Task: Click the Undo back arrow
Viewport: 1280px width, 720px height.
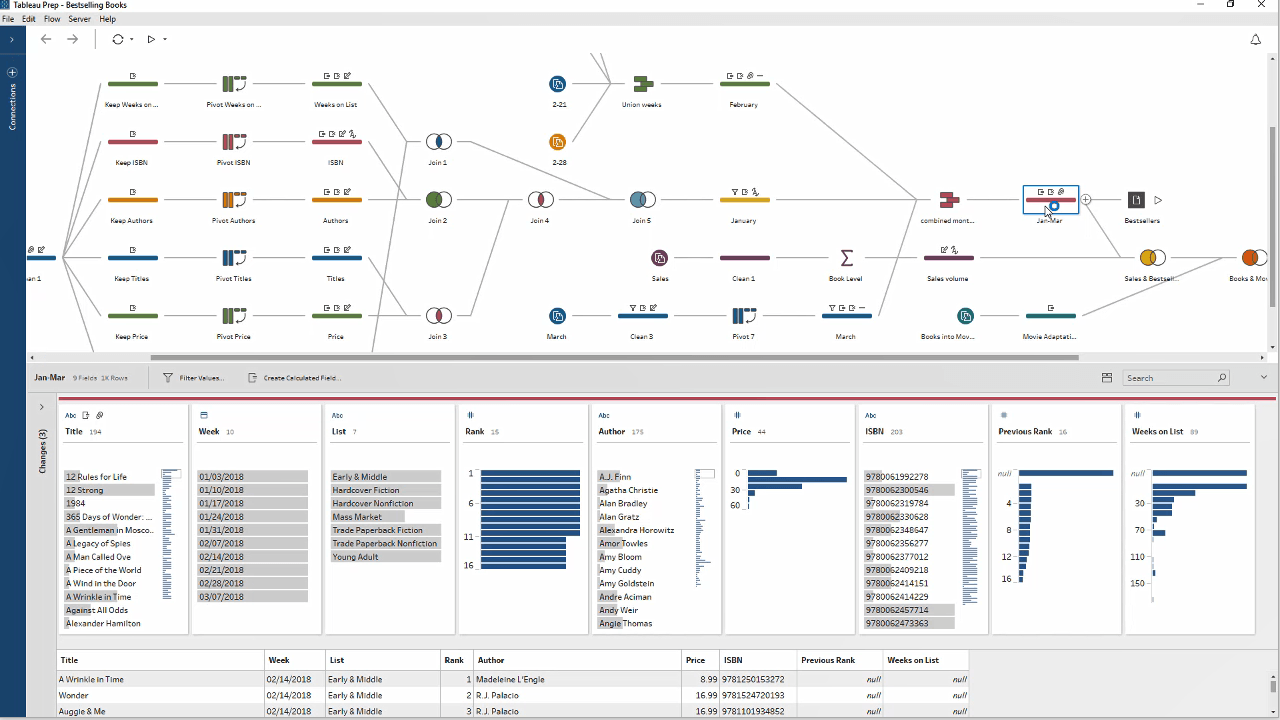Action: (45, 39)
